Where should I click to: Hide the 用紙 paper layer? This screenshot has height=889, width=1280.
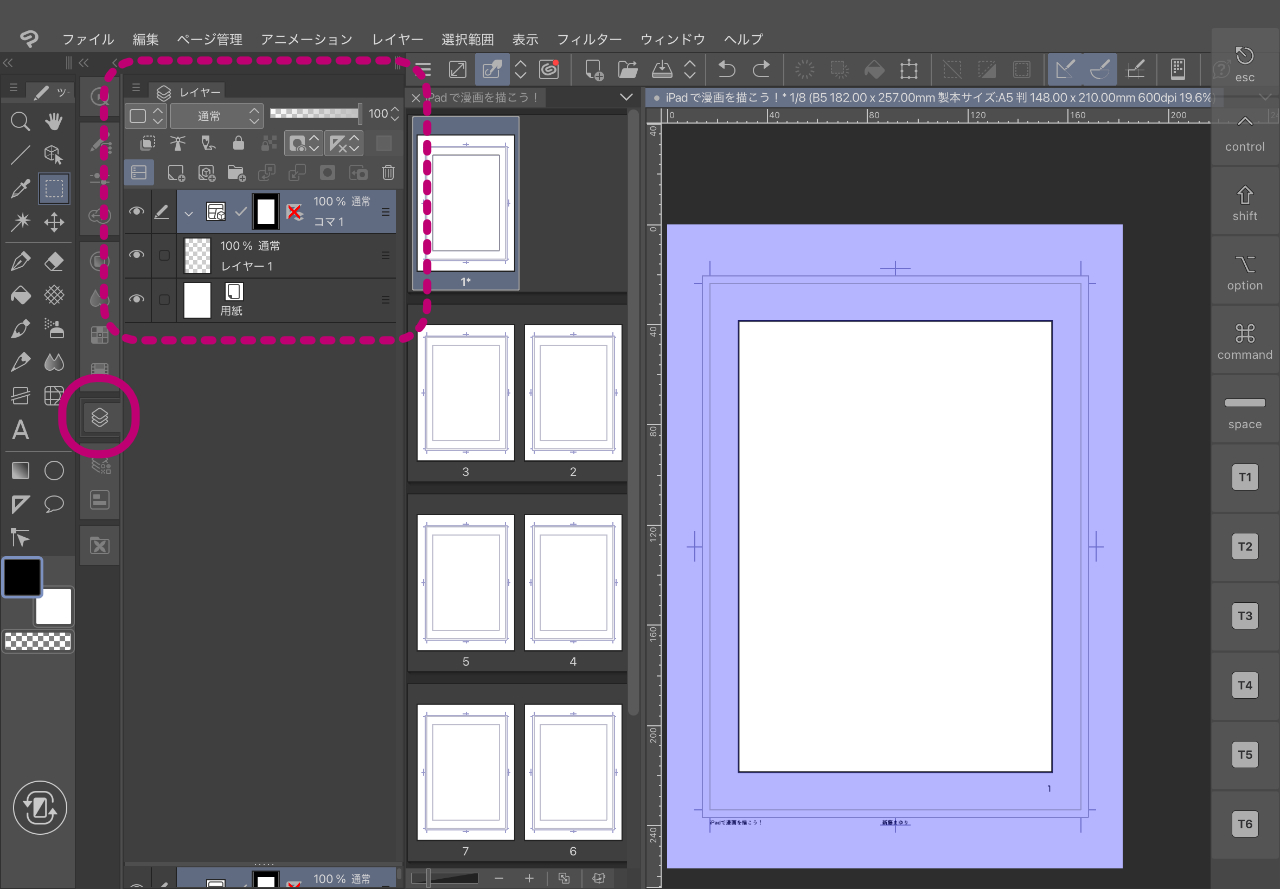137,300
